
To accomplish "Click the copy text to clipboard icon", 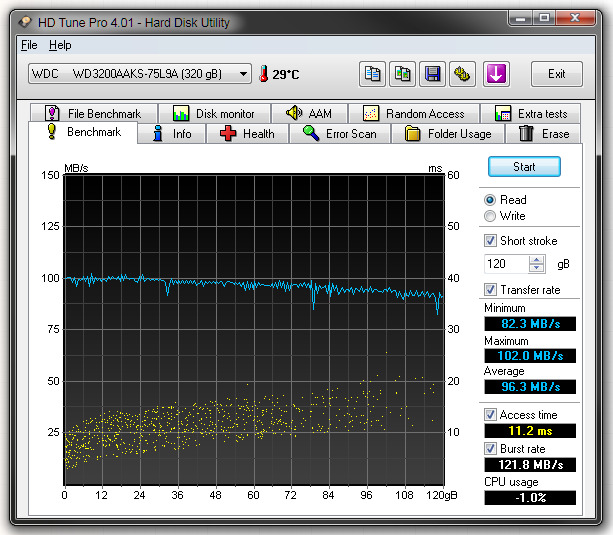I will [x=372, y=74].
